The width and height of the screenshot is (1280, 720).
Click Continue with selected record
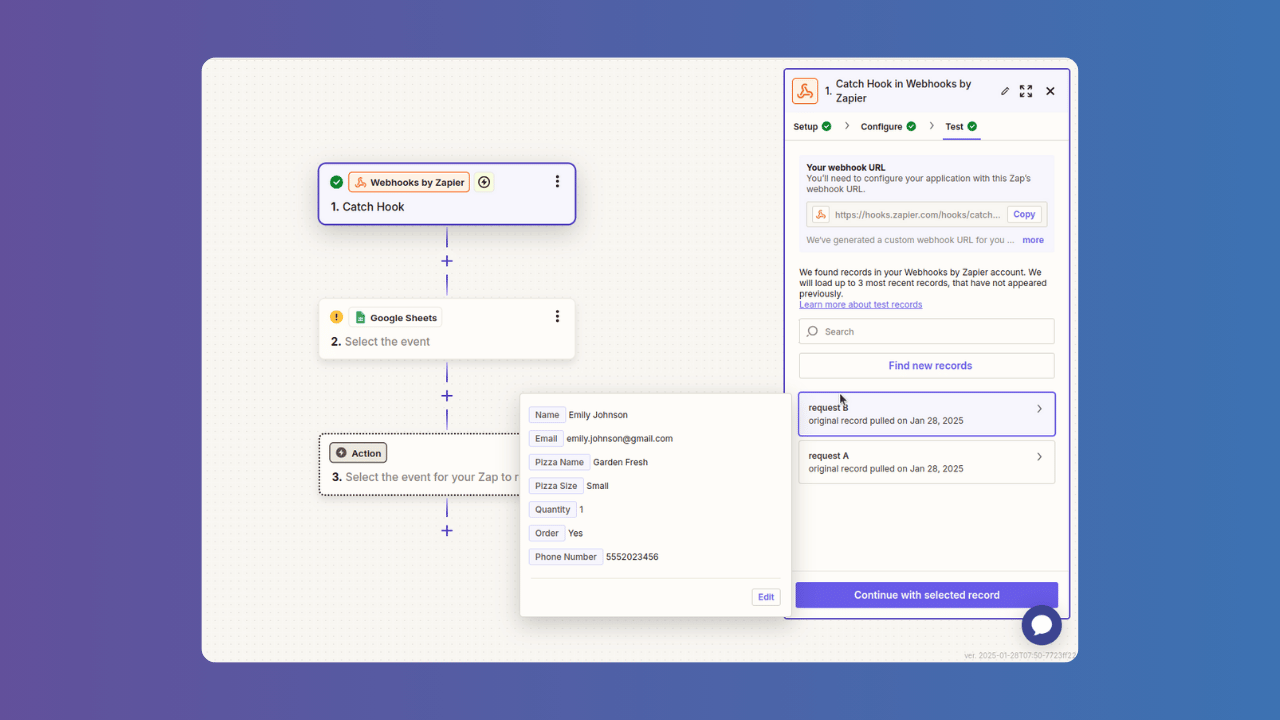(x=927, y=595)
